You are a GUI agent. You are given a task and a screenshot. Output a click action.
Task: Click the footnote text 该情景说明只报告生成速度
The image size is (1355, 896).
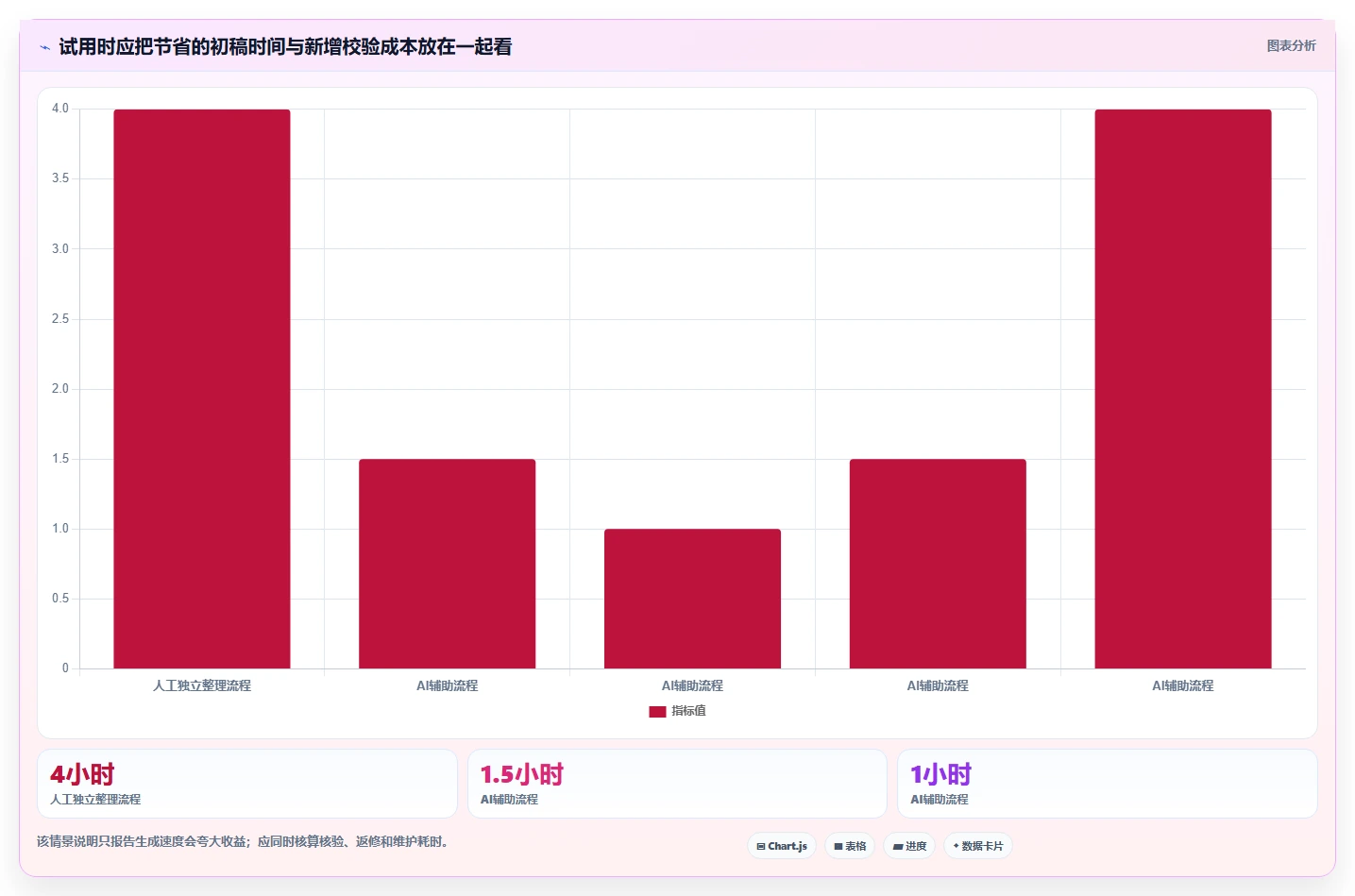pyautogui.click(x=244, y=841)
